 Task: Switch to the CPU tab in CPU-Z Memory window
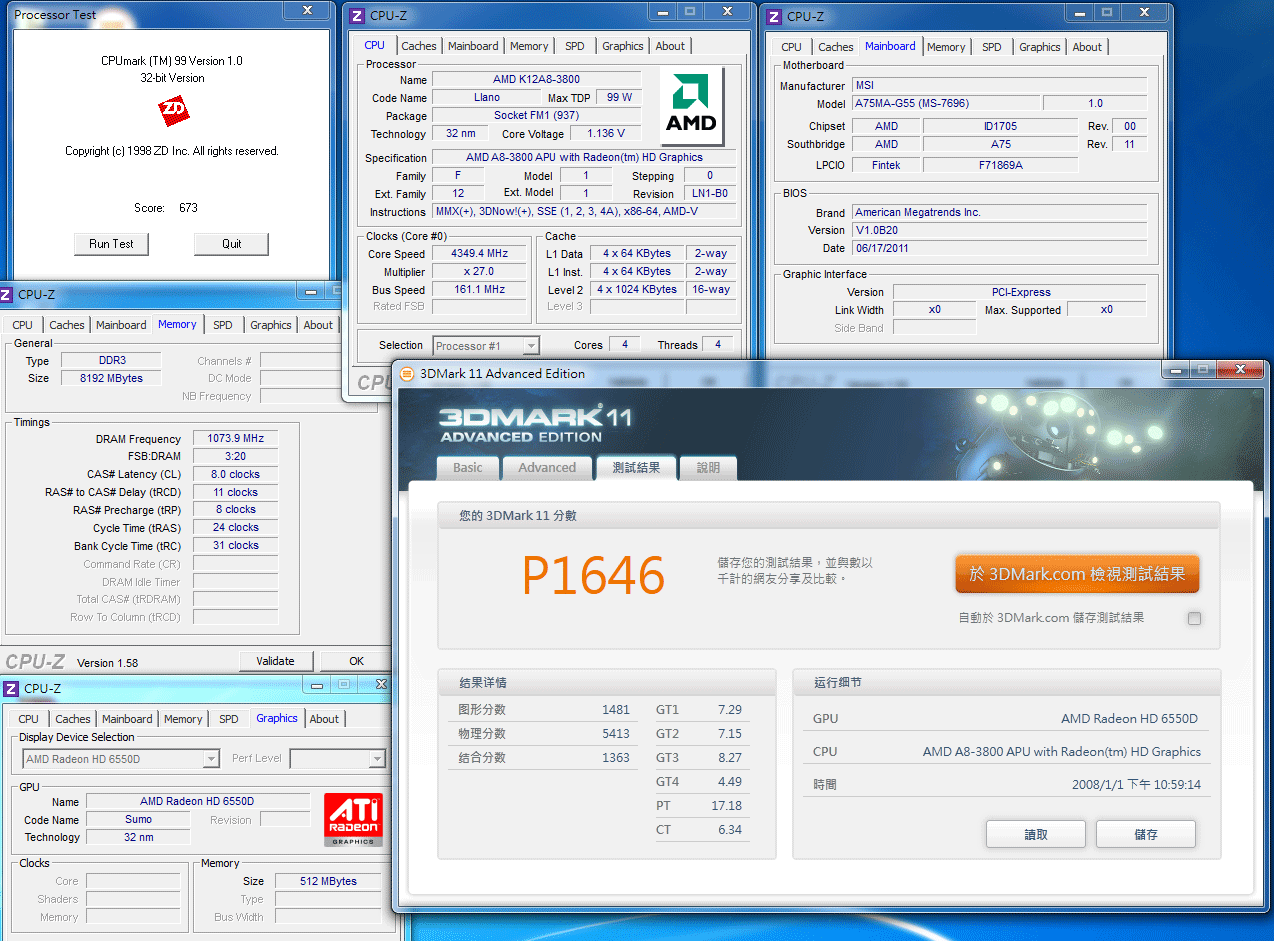23,325
